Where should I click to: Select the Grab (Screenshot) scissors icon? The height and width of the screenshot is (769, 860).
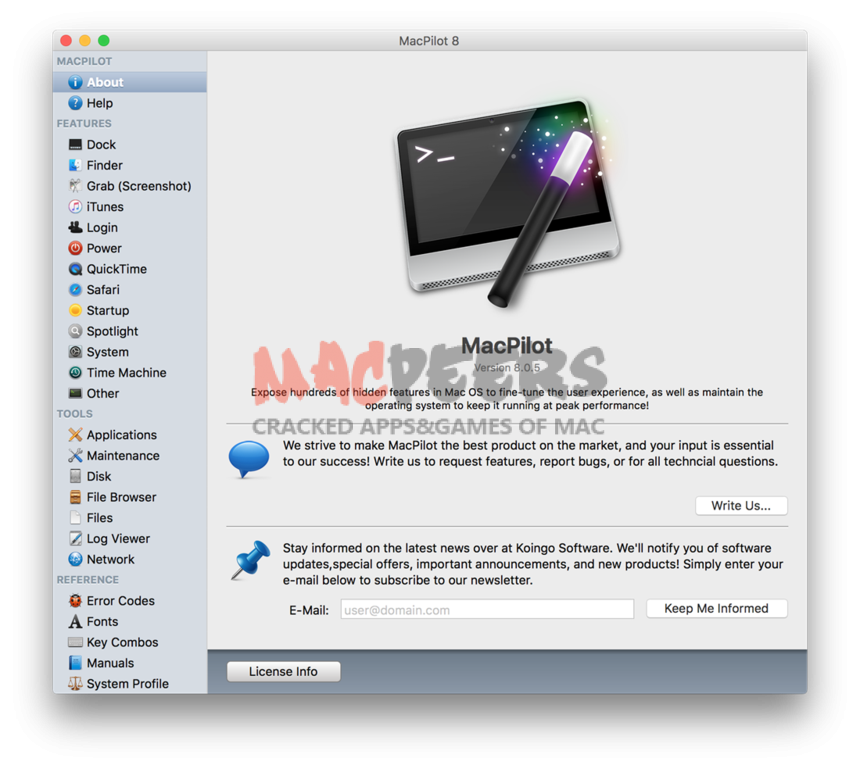75,186
